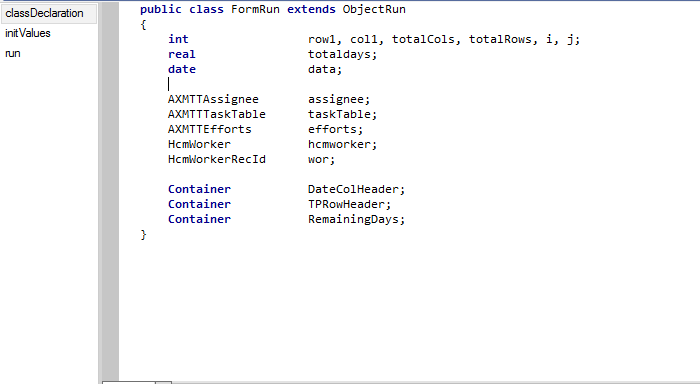Click the variable 'efforts'
Image resolution: width=700 pixels, height=384 pixels.
tap(332, 129)
